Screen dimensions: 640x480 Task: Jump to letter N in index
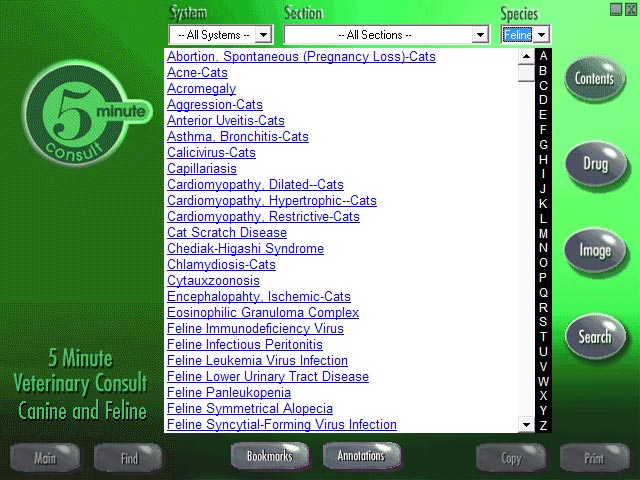click(543, 248)
